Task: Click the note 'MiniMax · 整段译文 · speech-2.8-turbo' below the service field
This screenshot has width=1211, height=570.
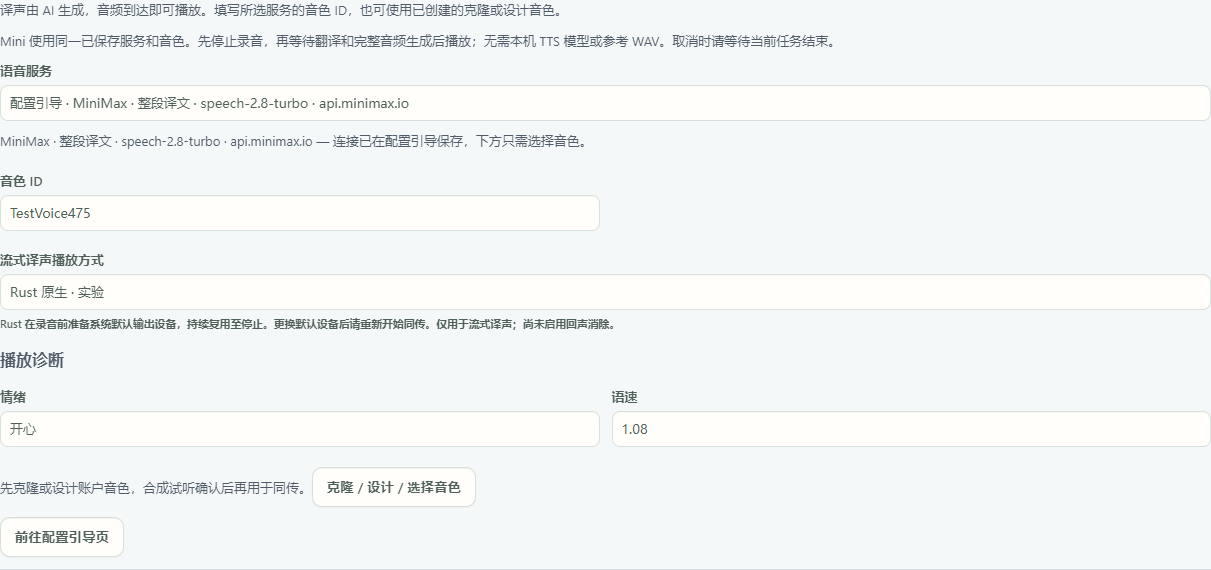Action: (x=293, y=141)
